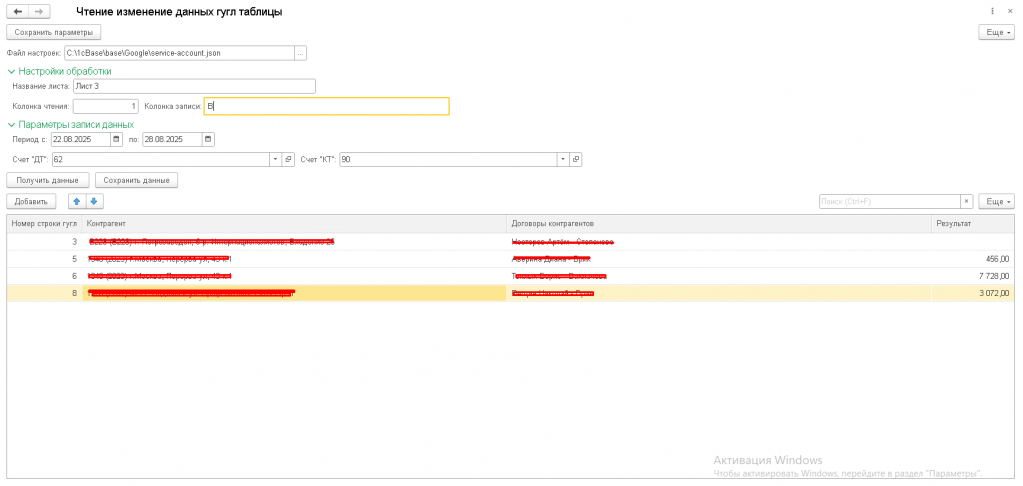Click the open icon next to Счет "КТ"

click(576, 159)
